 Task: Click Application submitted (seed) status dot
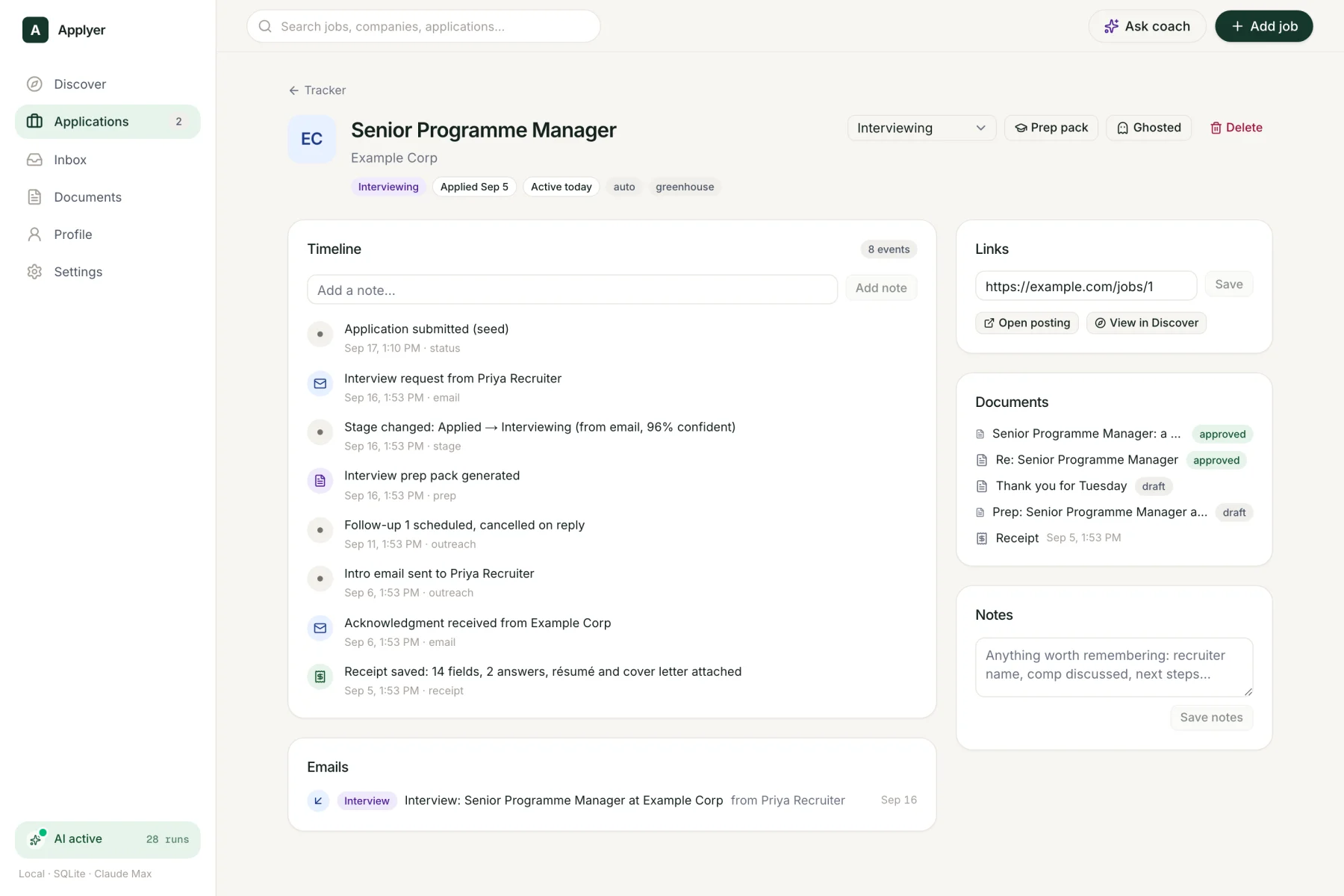tap(320, 335)
